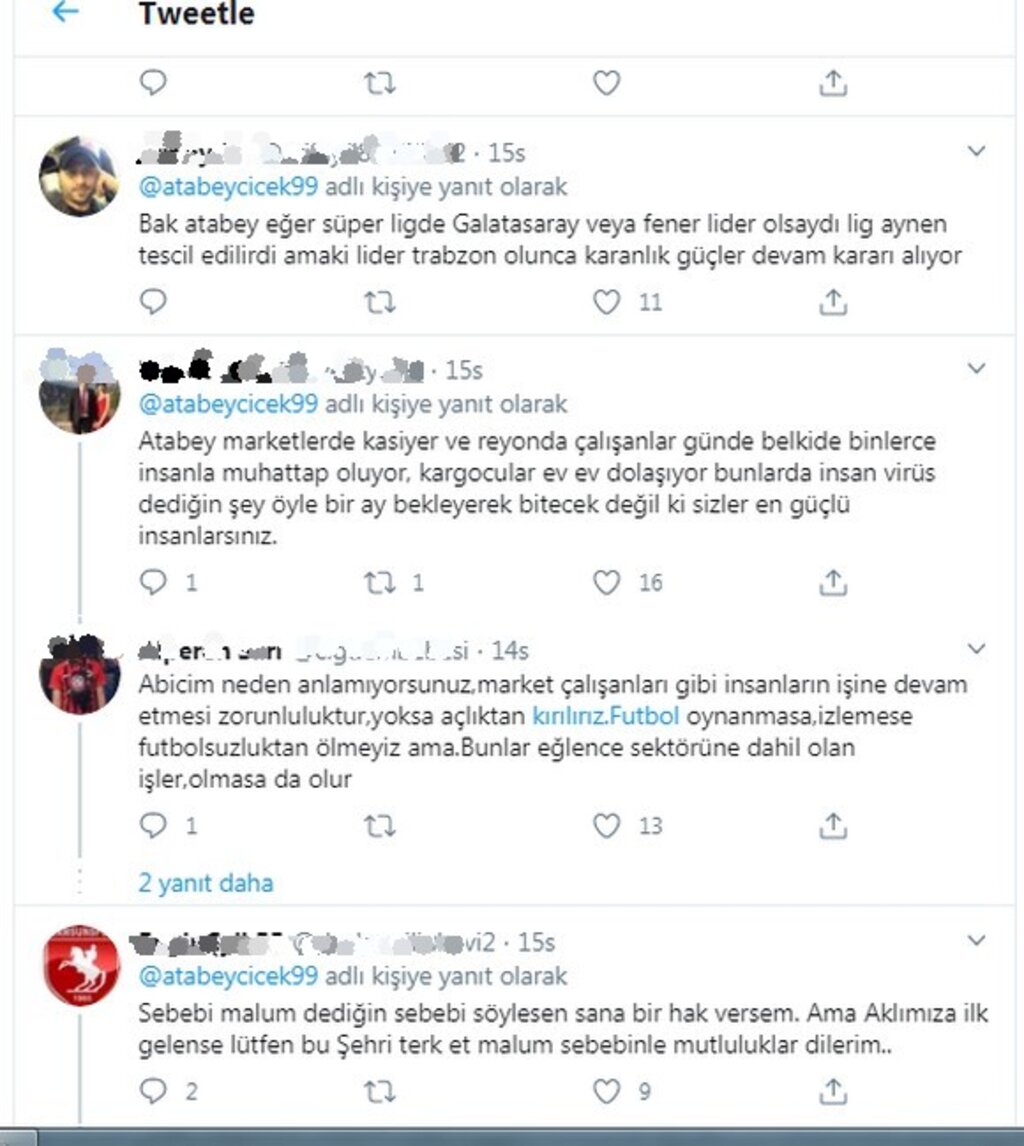The height and width of the screenshot is (1146, 1024).
Task: Like the market workers tweet with 16 likes
Action: (x=606, y=583)
